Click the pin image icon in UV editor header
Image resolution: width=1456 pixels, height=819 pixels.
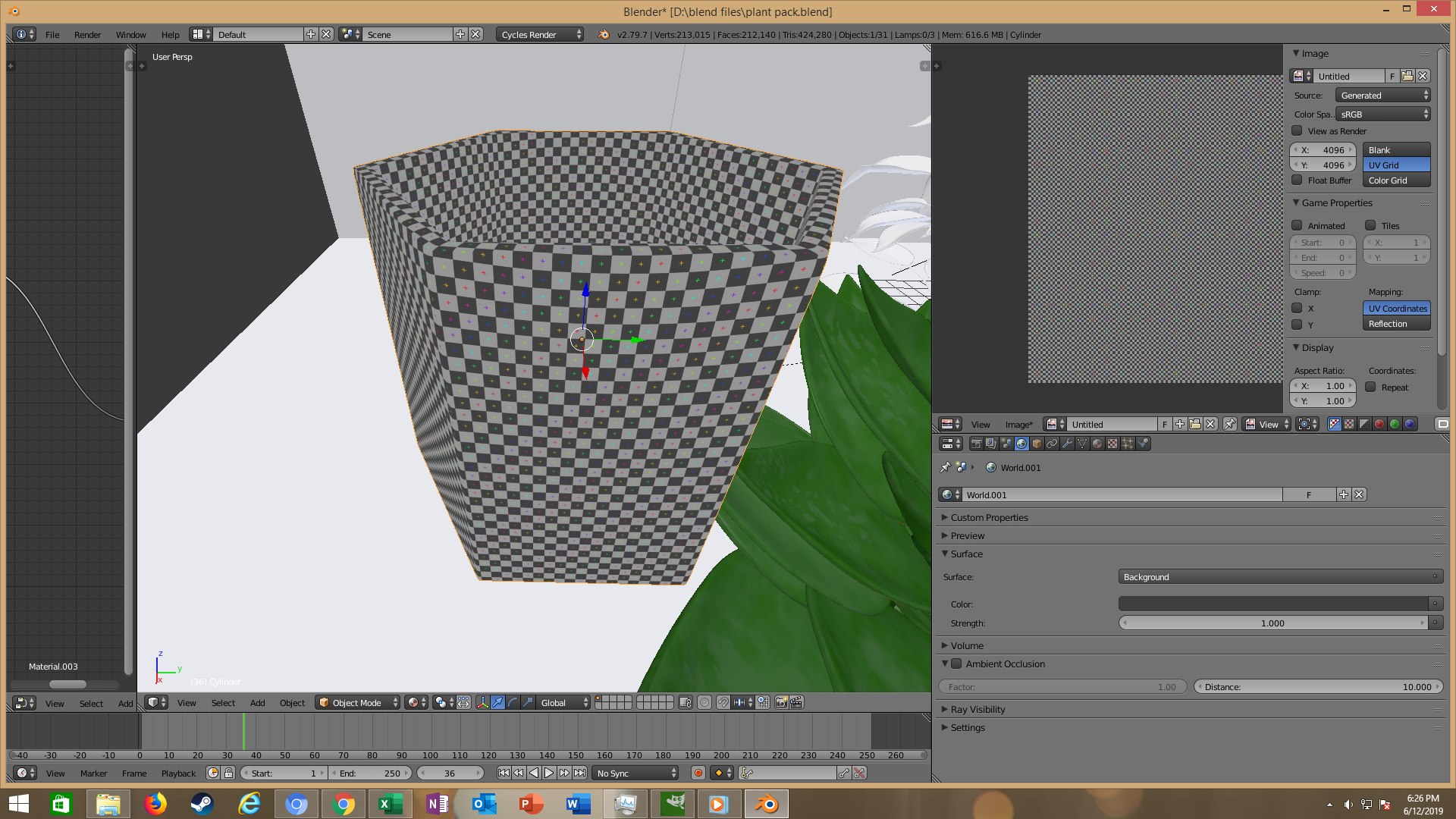click(1229, 424)
